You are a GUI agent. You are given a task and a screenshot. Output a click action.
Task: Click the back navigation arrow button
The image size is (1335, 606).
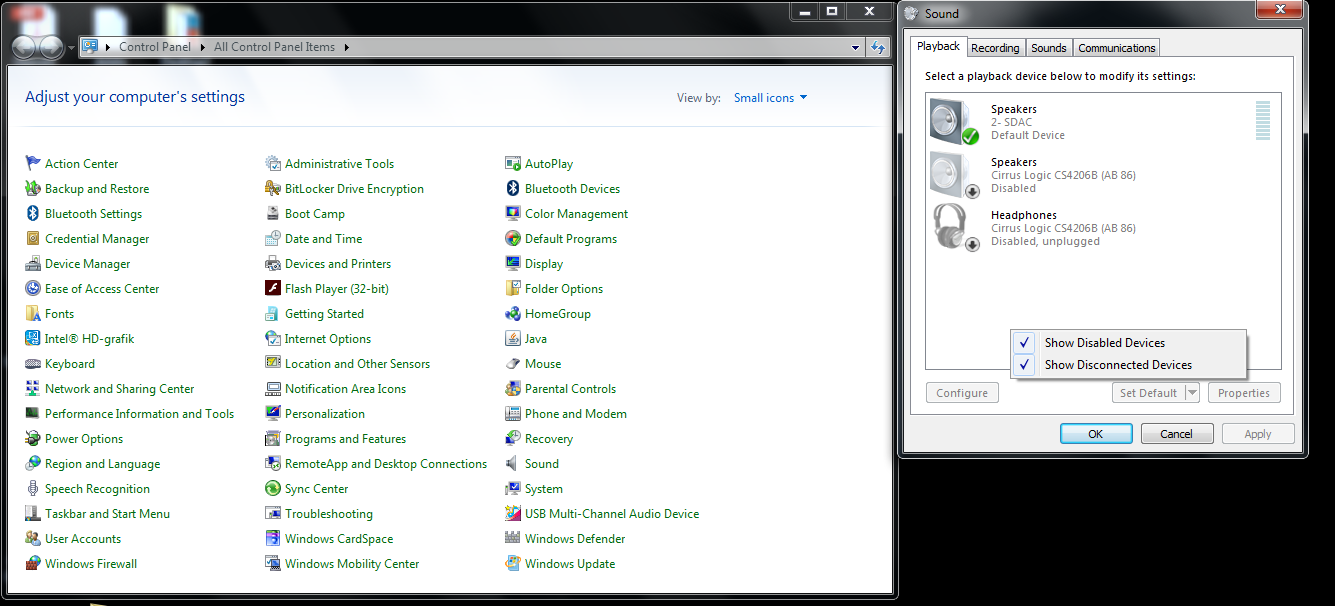coord(24,48)
